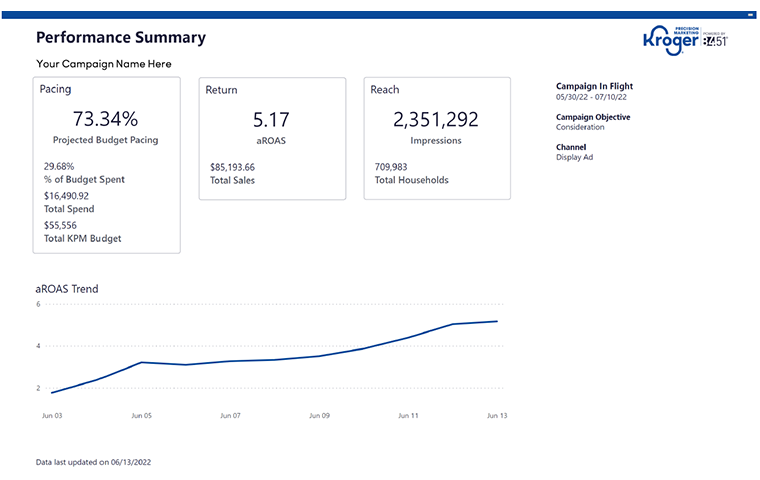The height and width of the screenshot is (480, 760).
Task: Select the Return card
Action: [x=272, y=138]
